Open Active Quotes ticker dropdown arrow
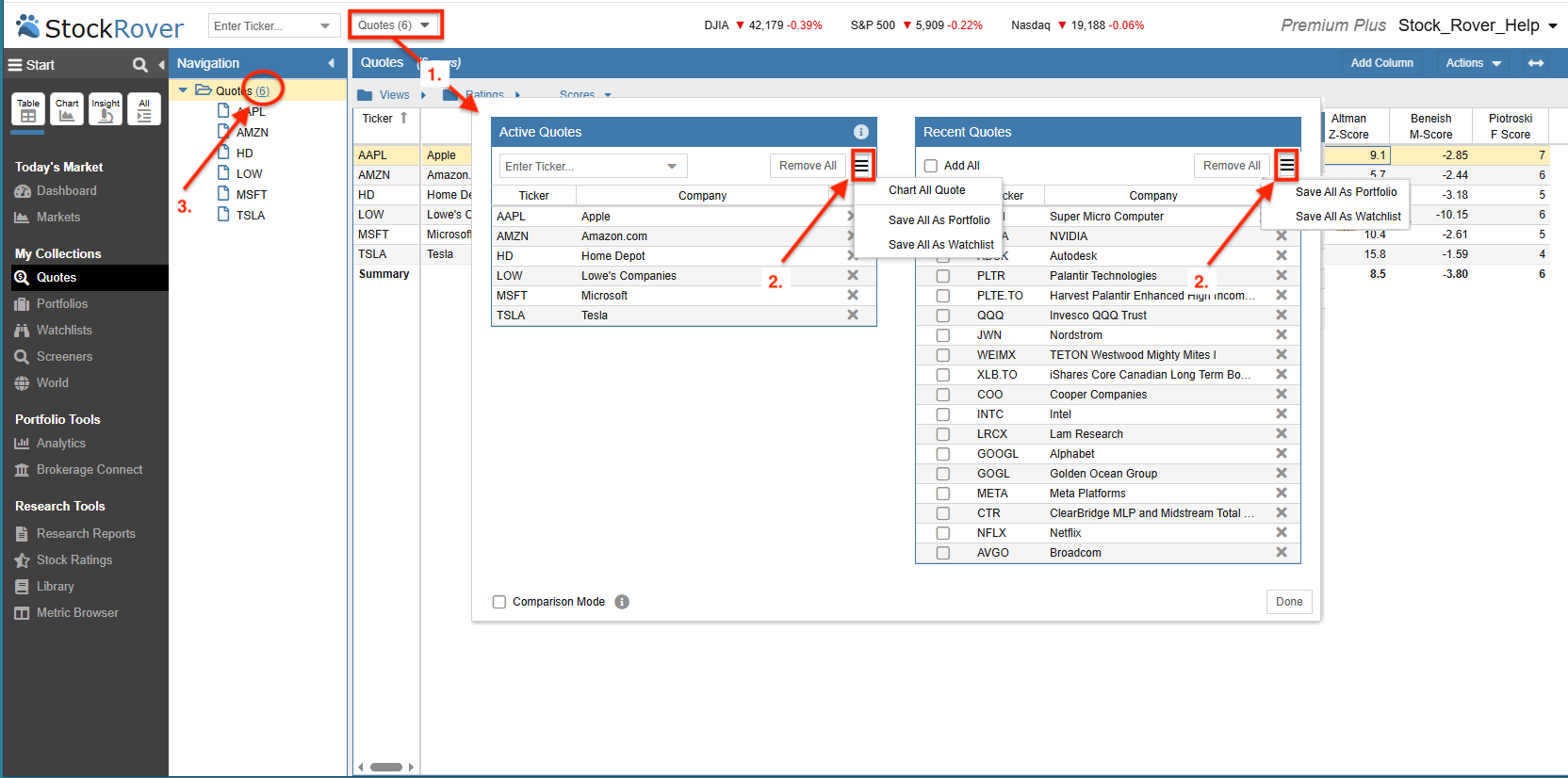 [x=672, y=166]
